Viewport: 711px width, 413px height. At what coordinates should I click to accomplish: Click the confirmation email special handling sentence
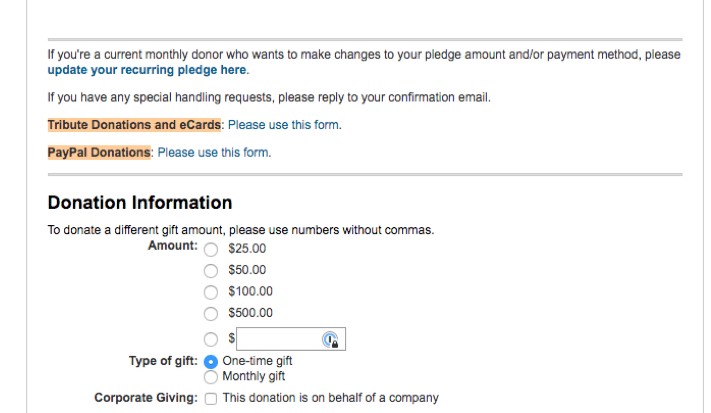[268, 98]
